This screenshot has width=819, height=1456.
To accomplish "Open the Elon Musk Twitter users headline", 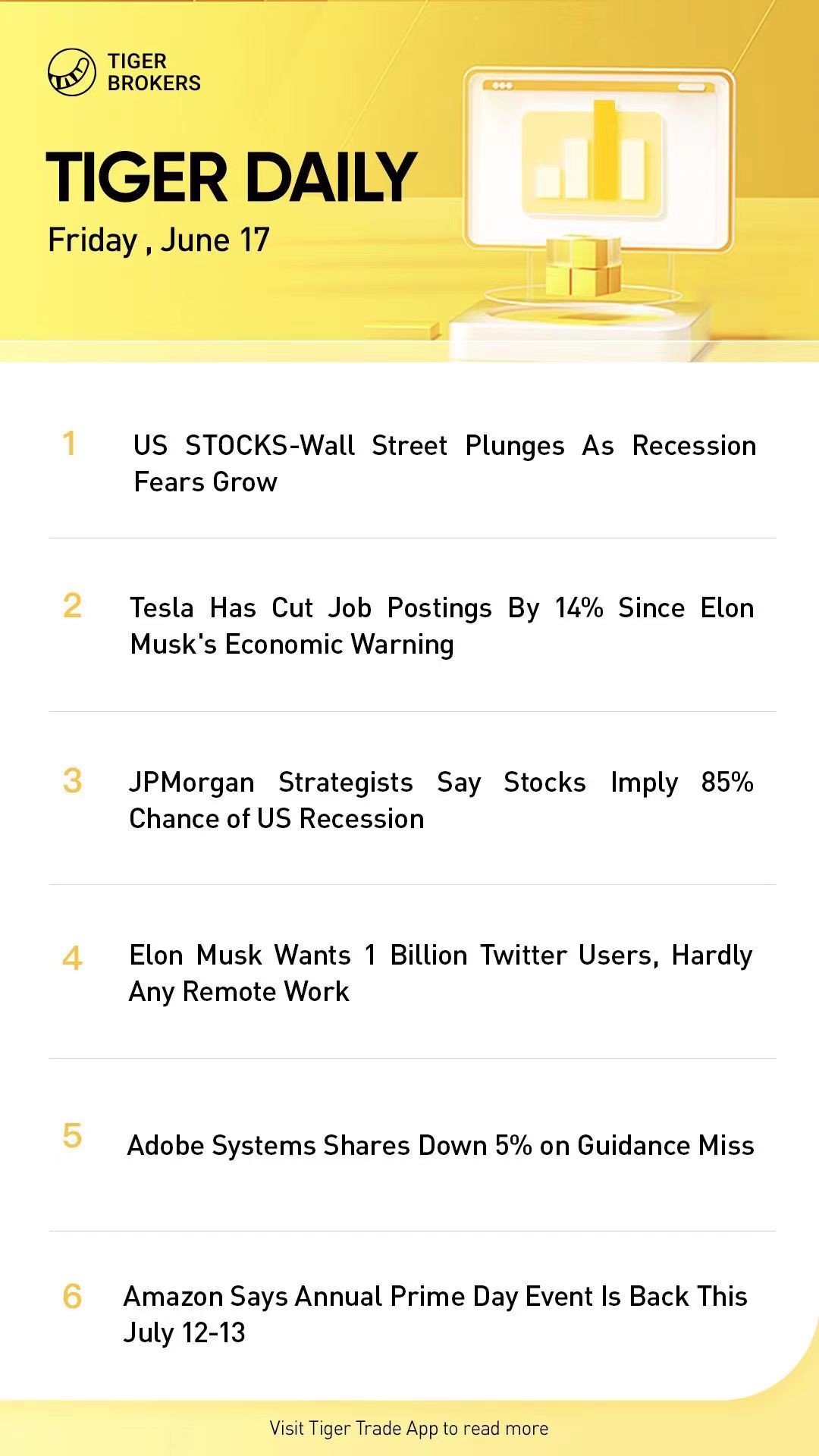I will coord(440,973).
